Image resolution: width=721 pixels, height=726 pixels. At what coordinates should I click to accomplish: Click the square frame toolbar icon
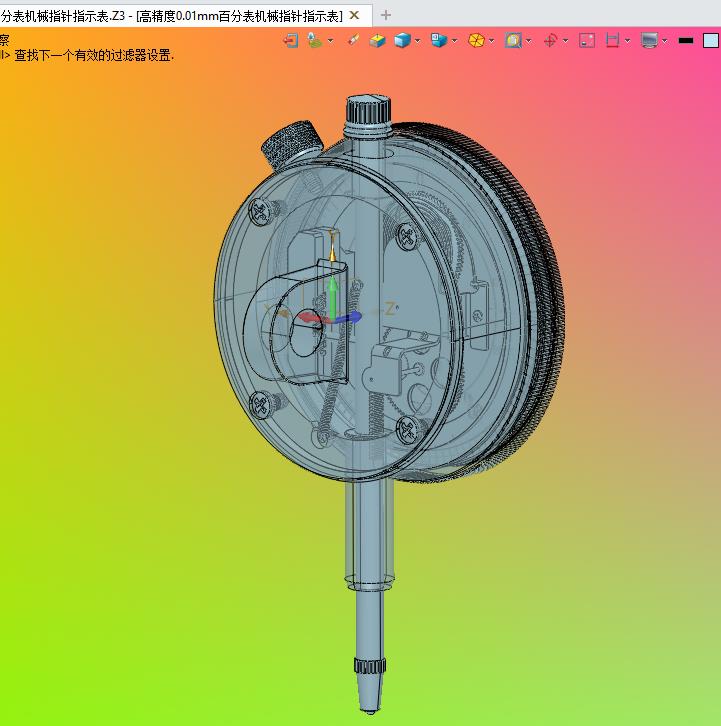(587, 41)
